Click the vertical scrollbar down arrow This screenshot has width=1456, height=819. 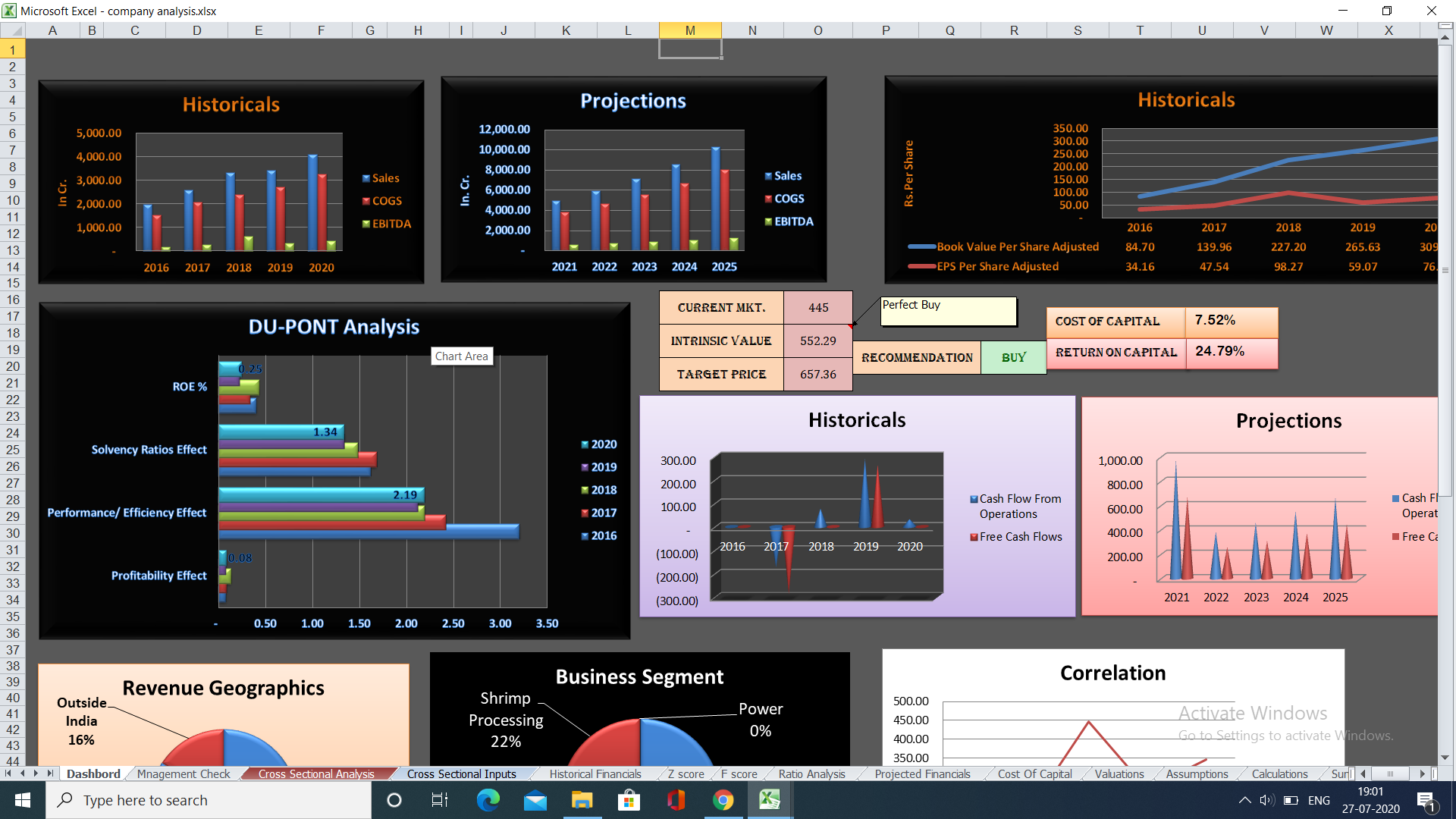pos(1445,758)
